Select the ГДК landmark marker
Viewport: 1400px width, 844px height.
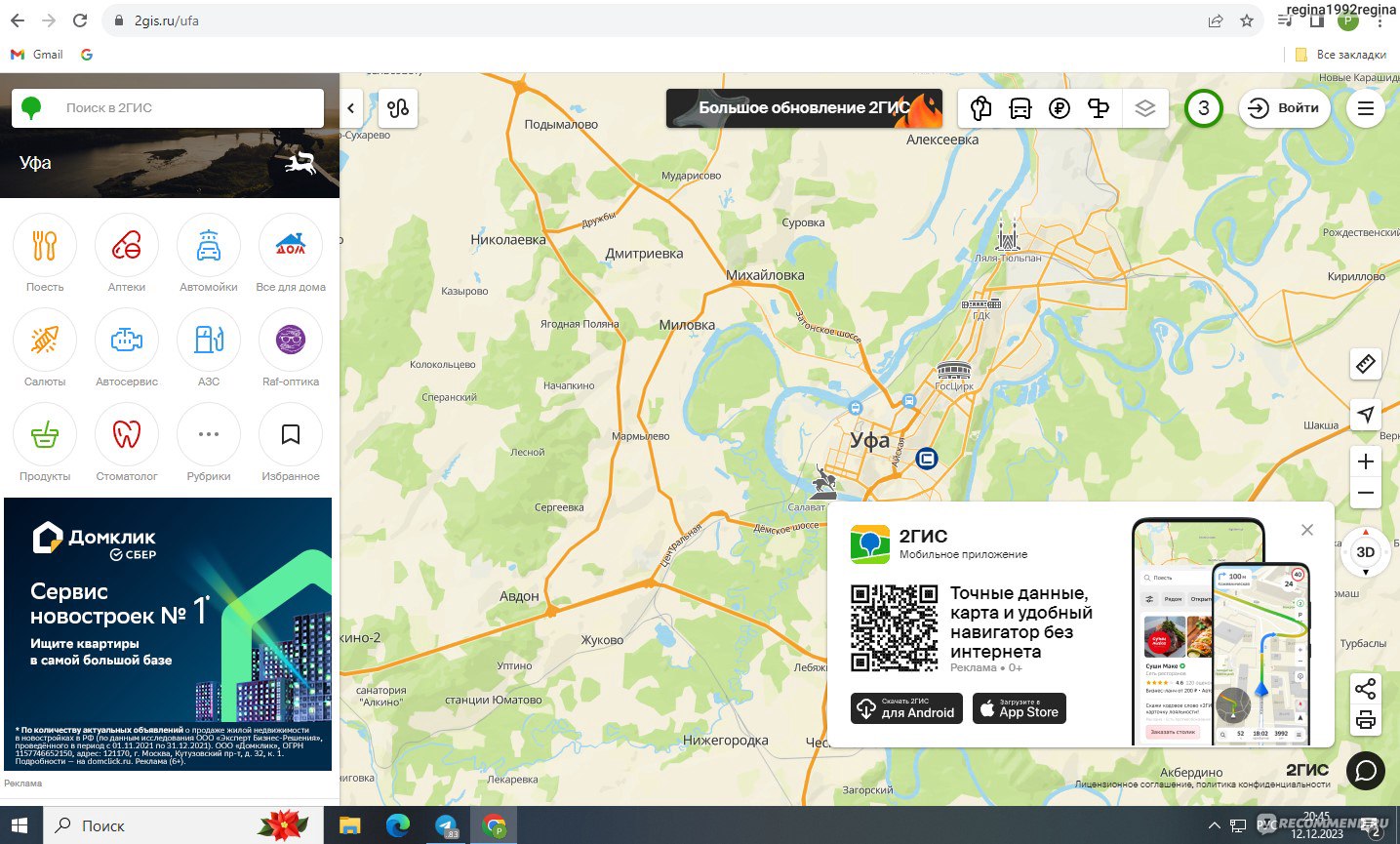point(981,304)
